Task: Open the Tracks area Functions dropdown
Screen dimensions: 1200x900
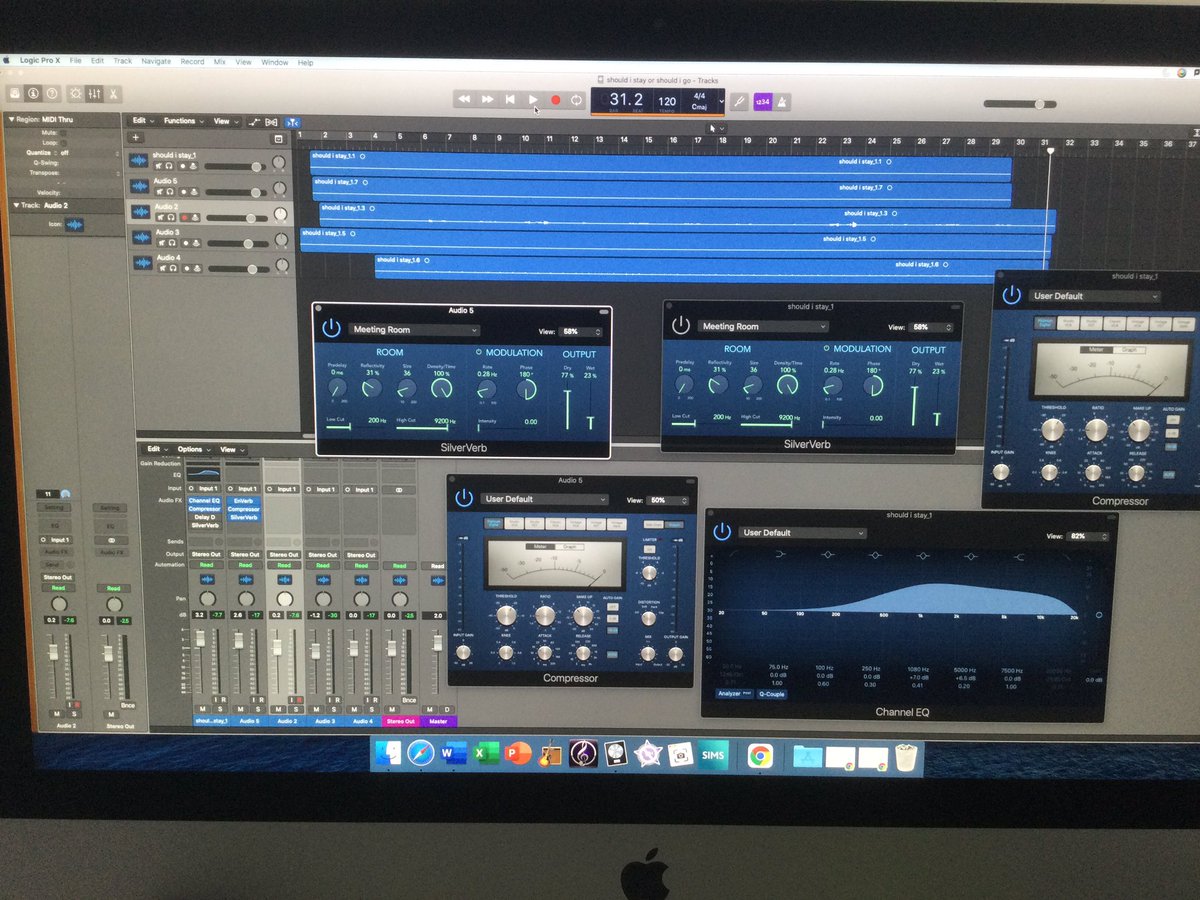Action: click(x=182, y=121)
